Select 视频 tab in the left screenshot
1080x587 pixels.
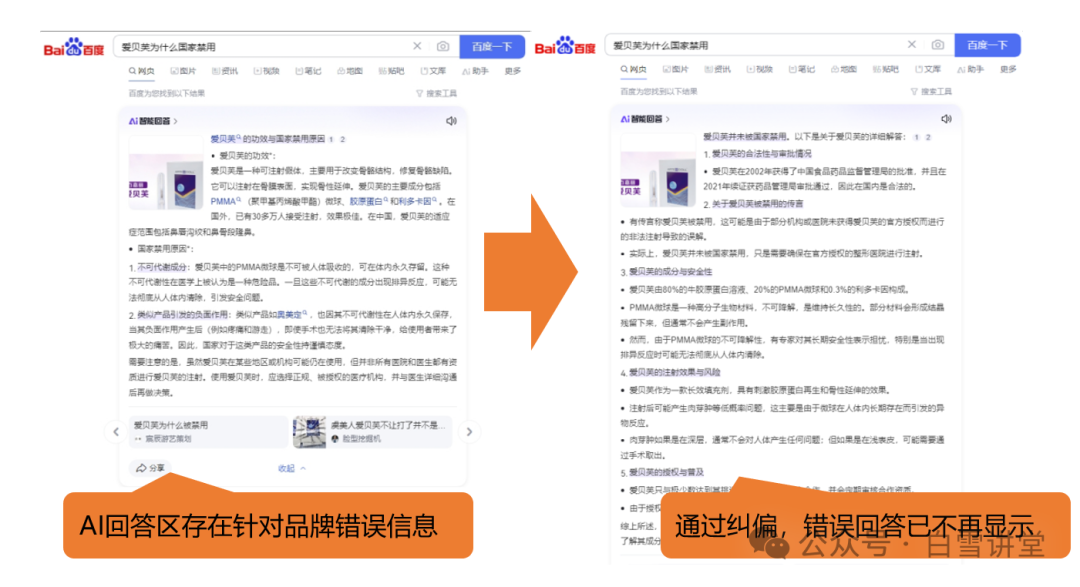coord(267,71)
